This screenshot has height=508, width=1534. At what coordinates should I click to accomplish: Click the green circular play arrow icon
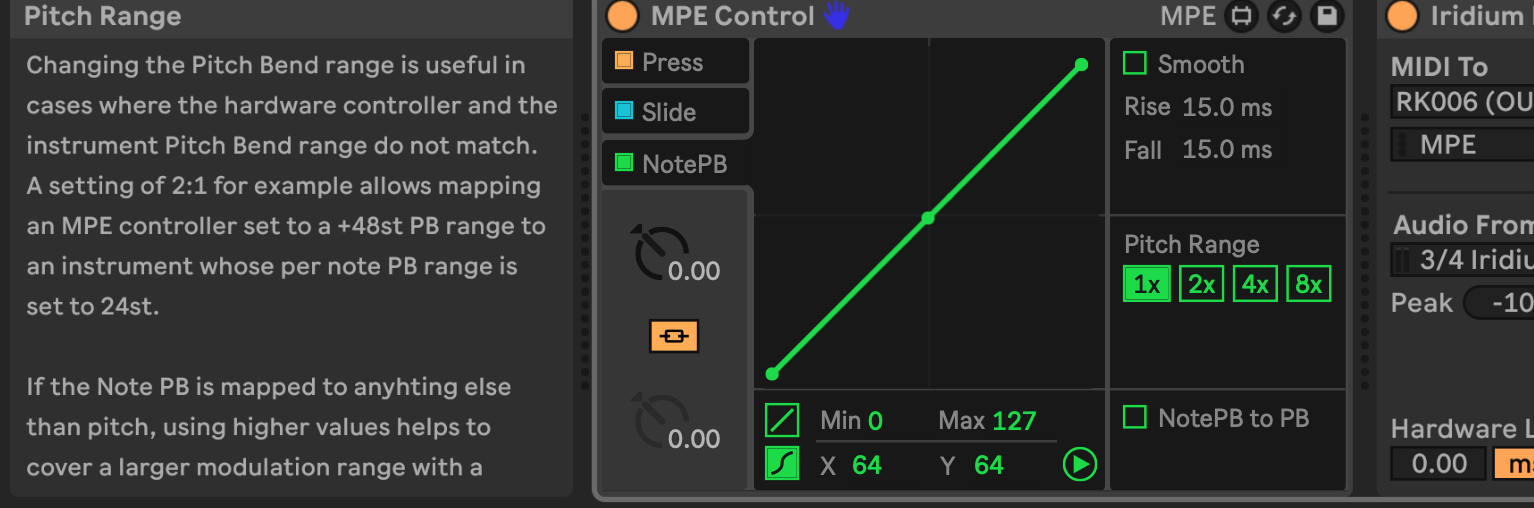tap(1079, 464)
